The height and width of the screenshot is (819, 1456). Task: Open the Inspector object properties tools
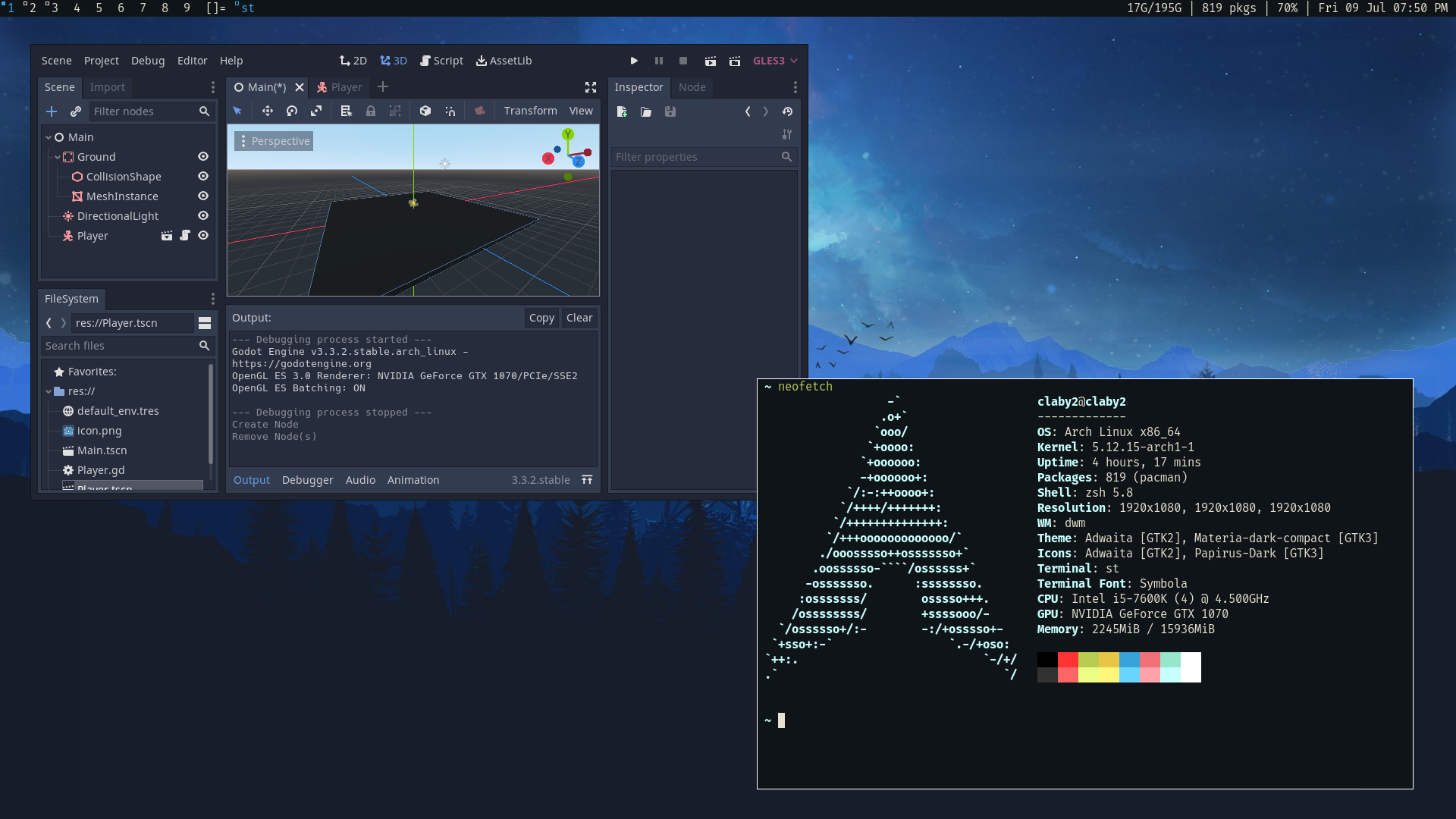click(x=787, y=134)
